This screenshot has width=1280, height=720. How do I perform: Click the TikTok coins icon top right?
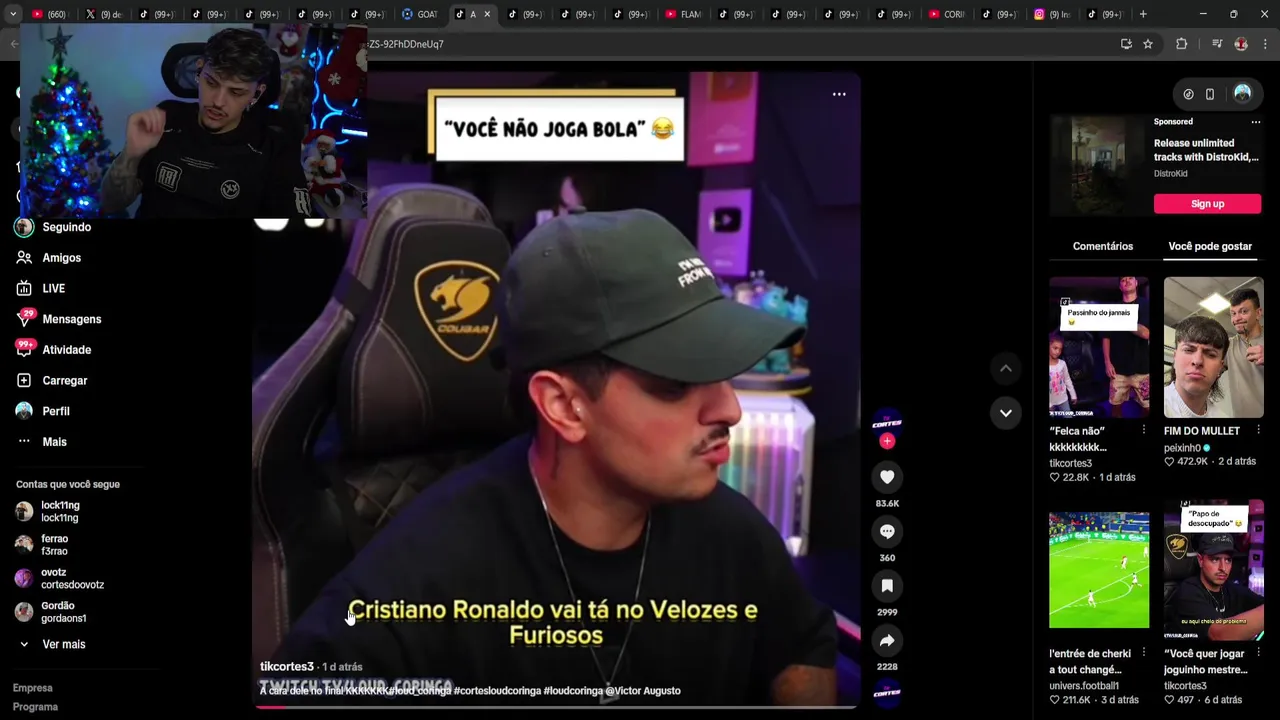click(1188, 94)
